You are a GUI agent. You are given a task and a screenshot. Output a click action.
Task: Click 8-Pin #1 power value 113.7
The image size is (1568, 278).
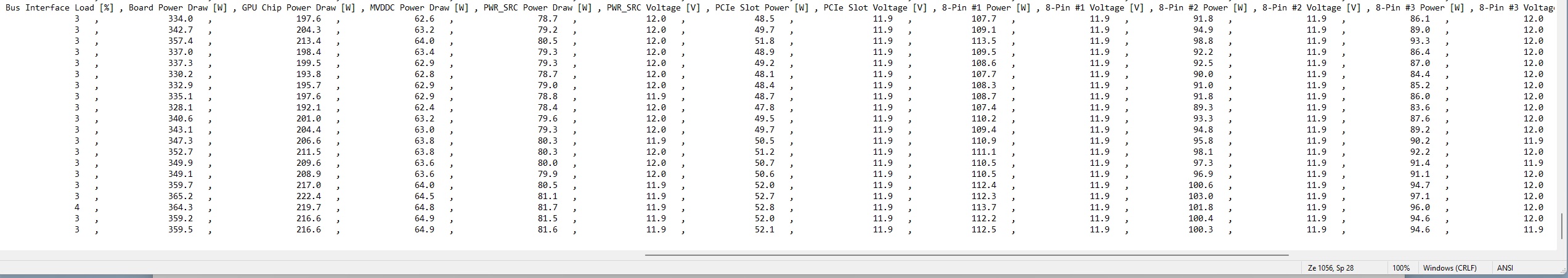click(x=984, y=207)
